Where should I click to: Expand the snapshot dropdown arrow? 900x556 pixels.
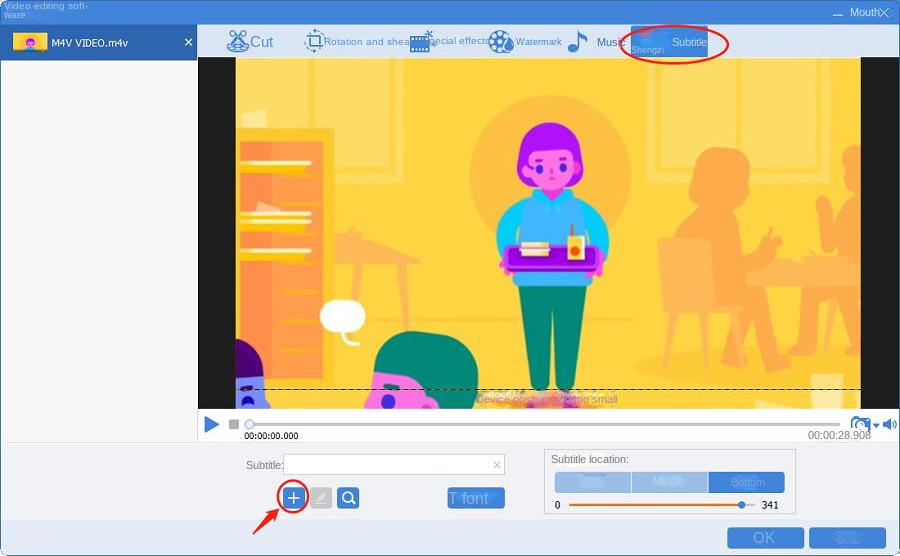click(876, 425)
